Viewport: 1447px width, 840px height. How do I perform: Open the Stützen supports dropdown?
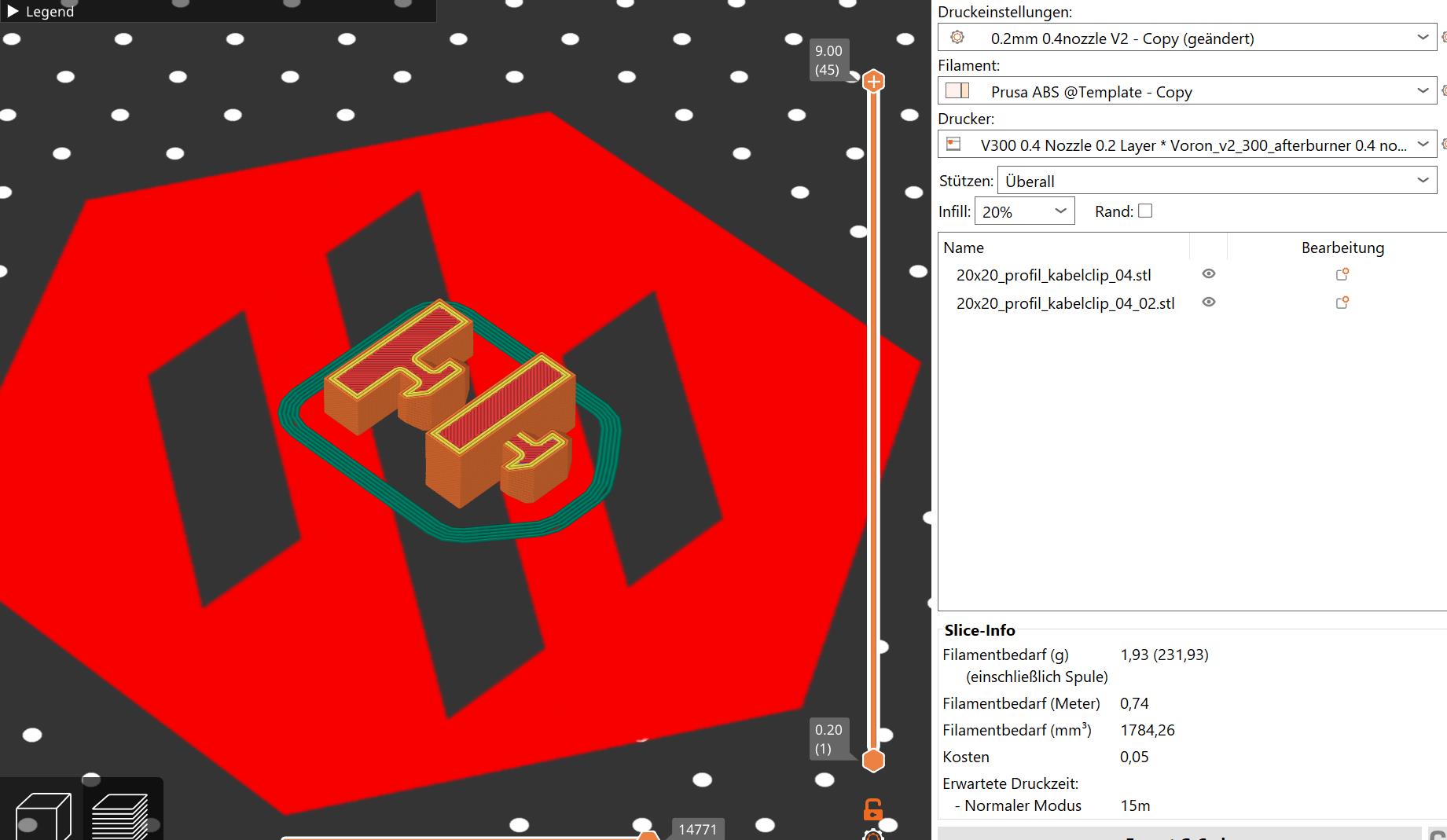[1217, 181]
